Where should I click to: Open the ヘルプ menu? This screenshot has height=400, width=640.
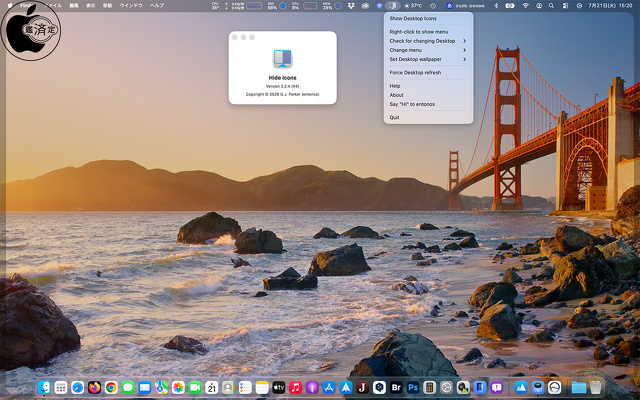point(157,6)
